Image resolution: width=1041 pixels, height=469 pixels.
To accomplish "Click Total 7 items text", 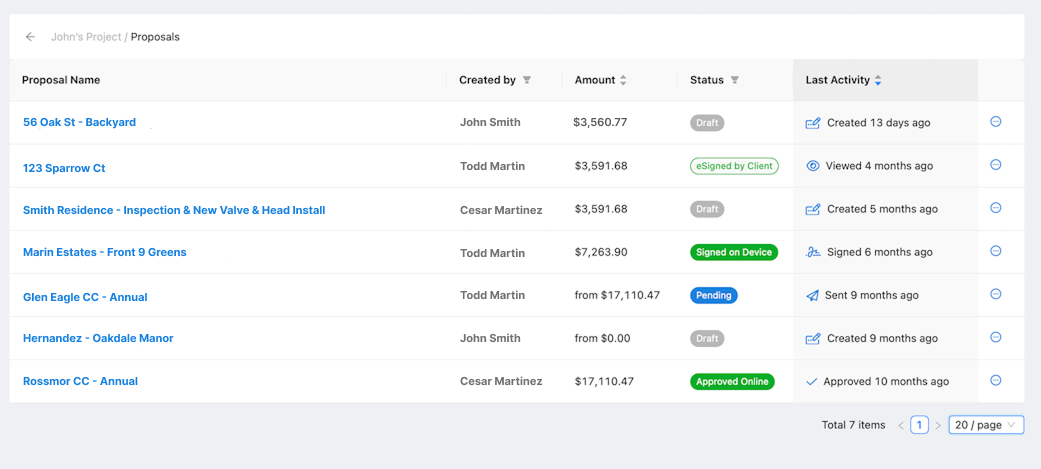I will pyautogui.click(x=853, y=425).
